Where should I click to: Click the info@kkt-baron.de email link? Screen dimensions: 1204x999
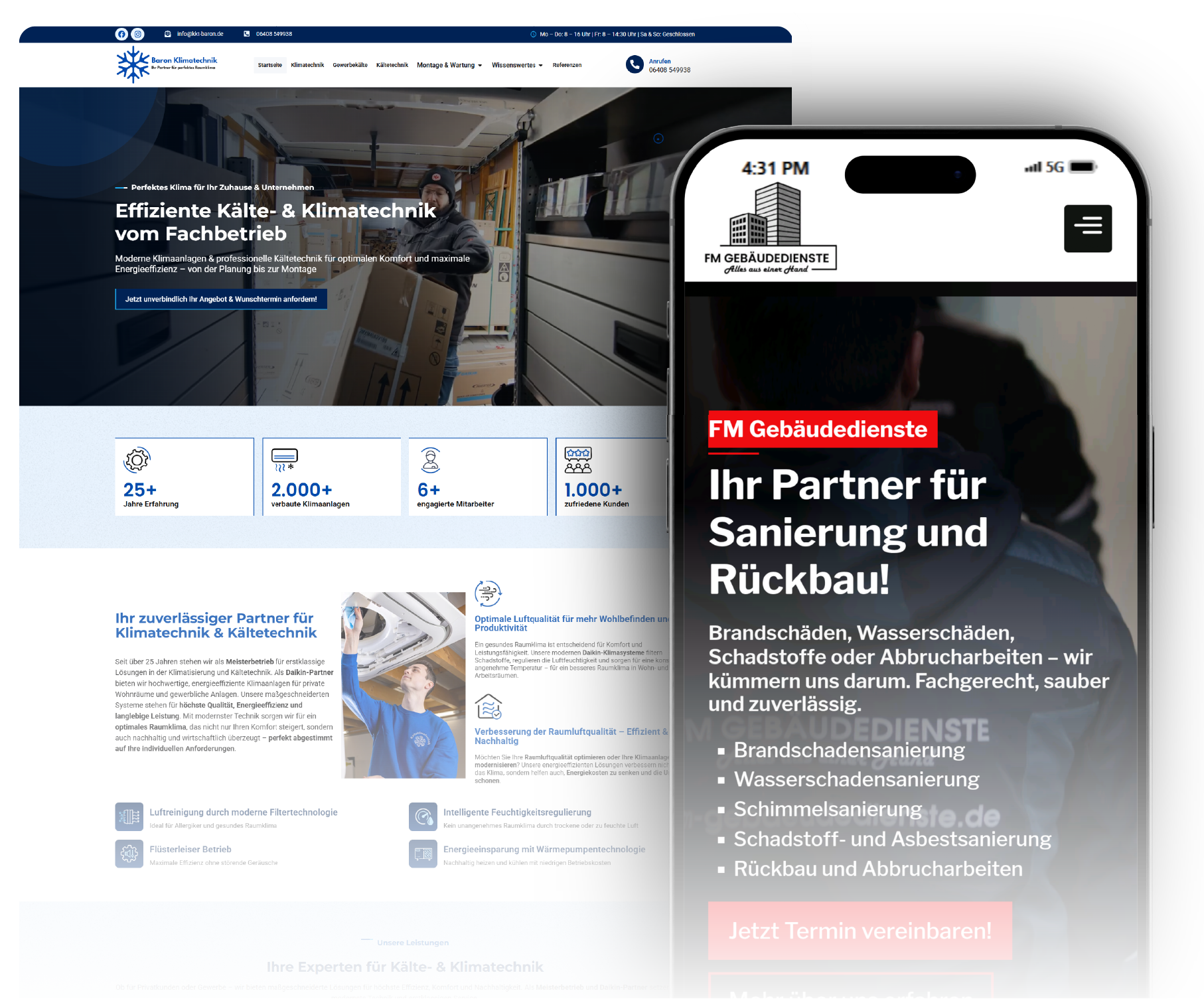tap(200, 34)
